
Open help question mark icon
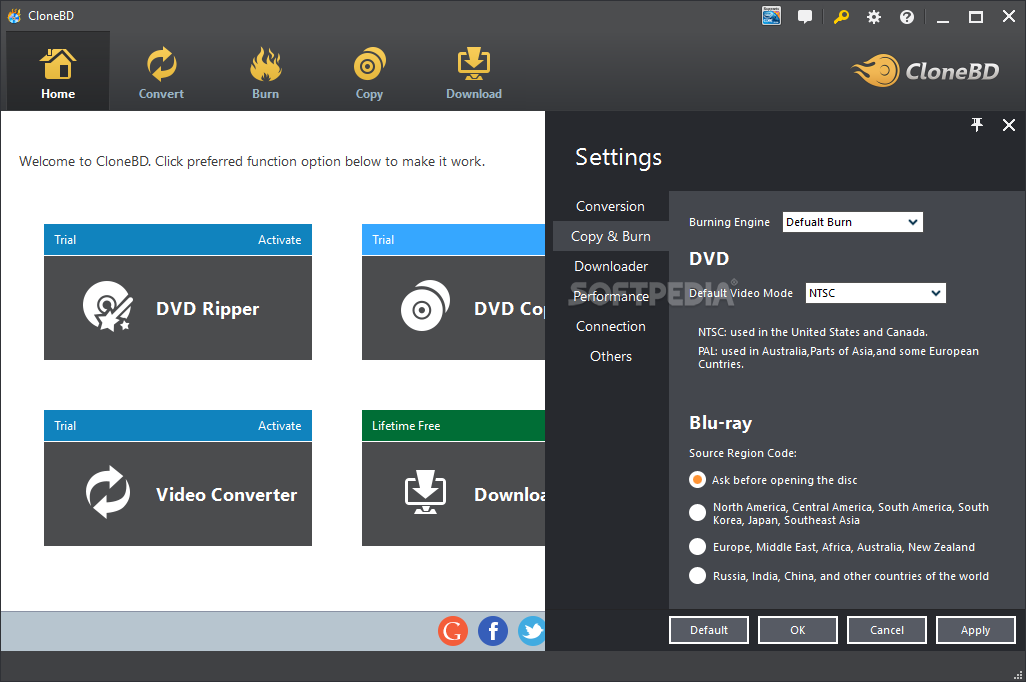907,17
